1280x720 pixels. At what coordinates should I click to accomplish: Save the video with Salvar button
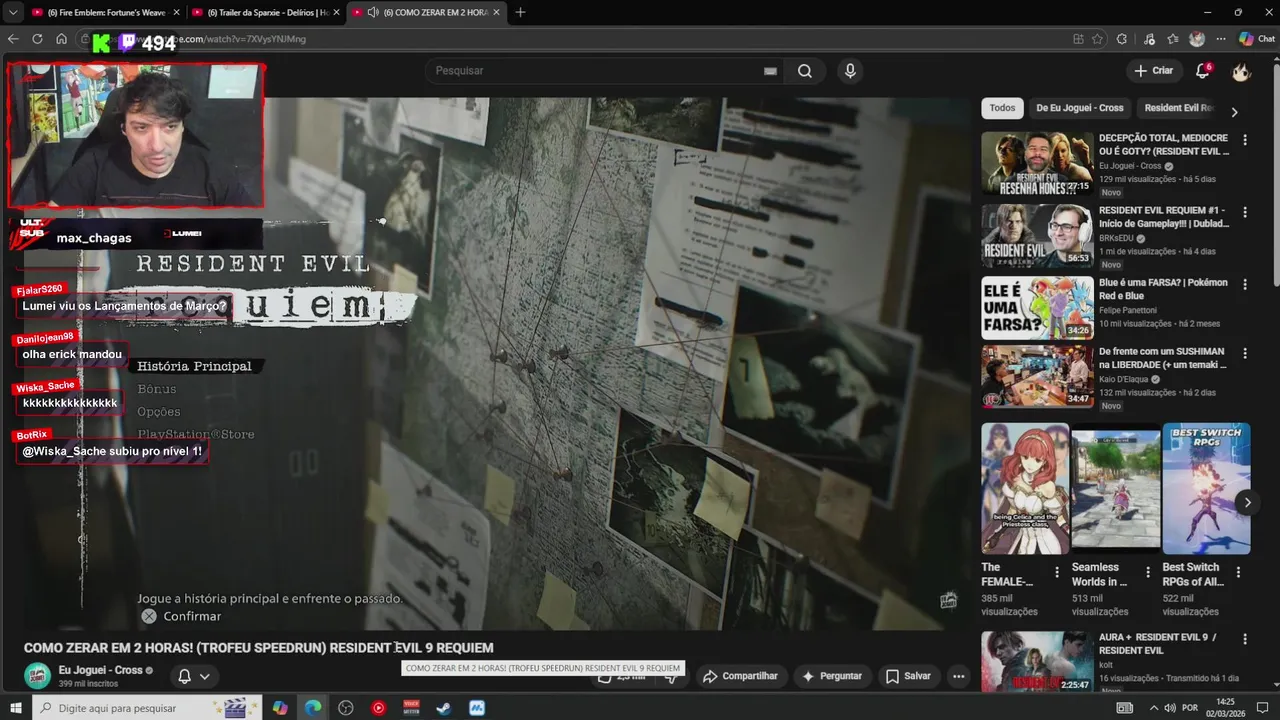click(908, 676)
